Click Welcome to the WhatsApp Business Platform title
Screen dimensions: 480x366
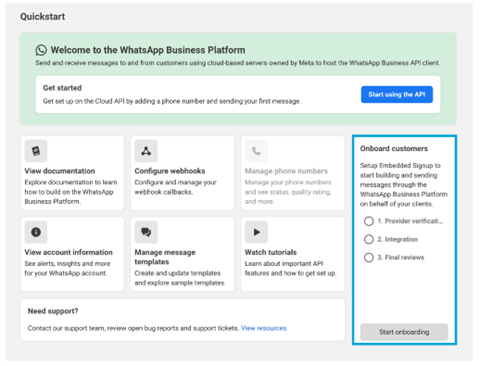[x=148, y=50]
